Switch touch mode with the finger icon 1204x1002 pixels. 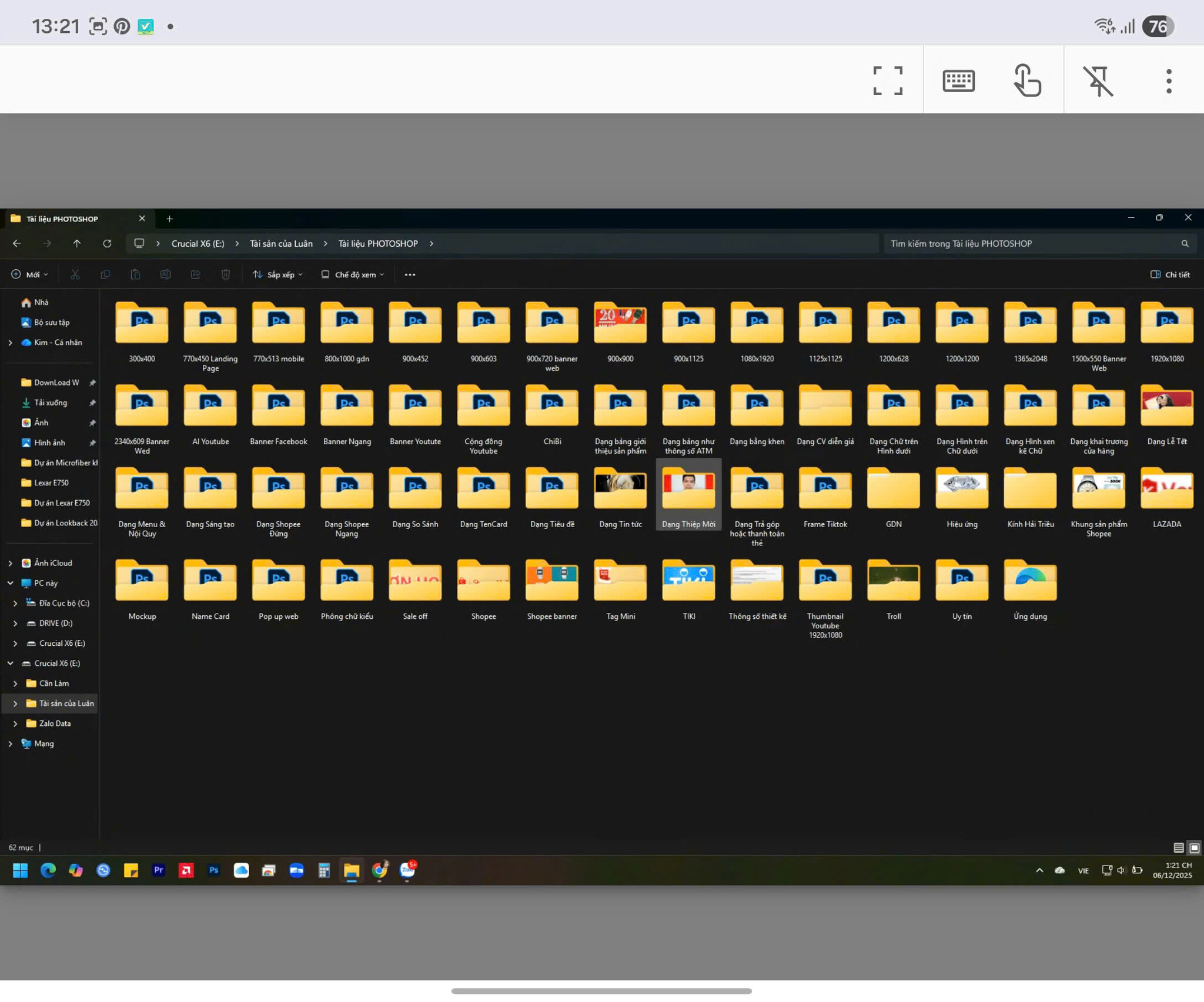pos(1028,81)
